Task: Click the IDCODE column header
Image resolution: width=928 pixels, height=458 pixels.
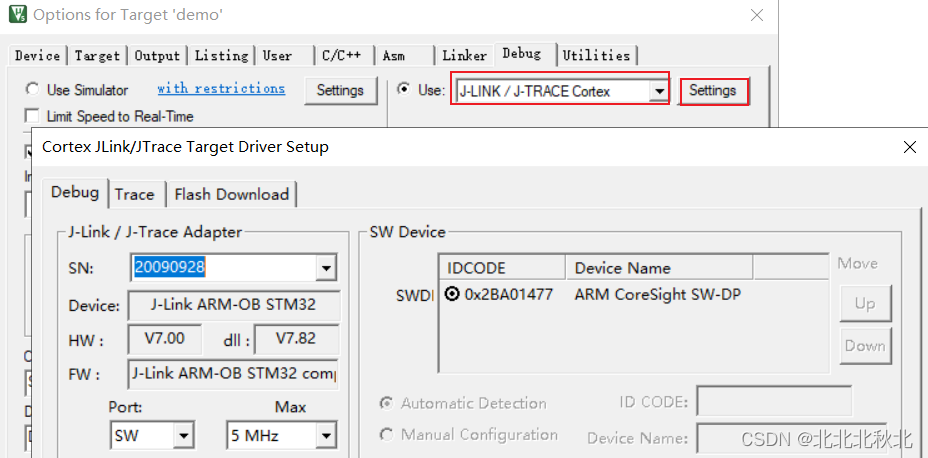Action: point(502,267)
